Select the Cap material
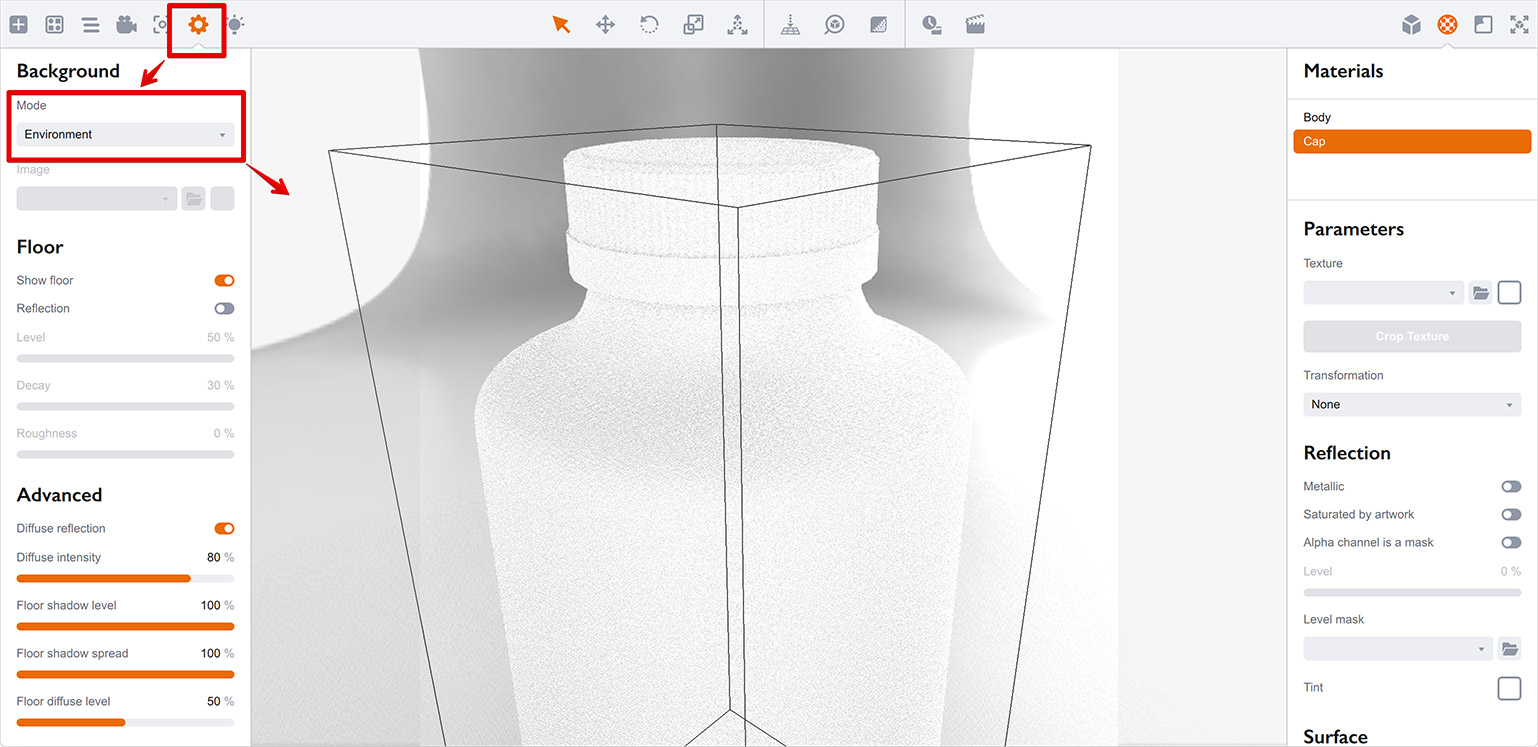 1411,142
